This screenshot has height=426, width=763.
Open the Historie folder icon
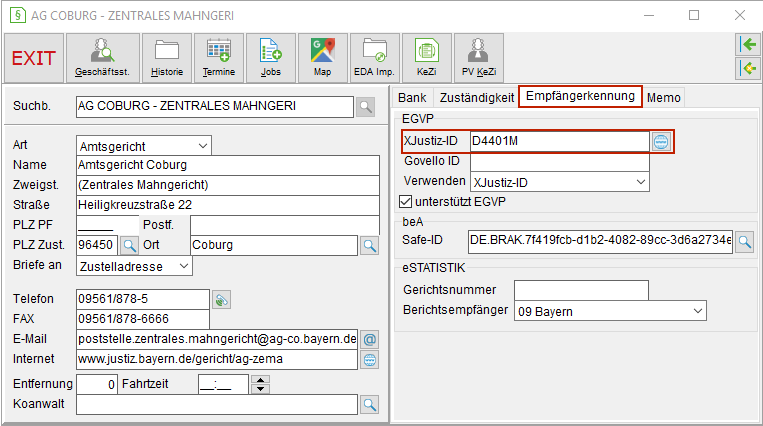point(167,58)
